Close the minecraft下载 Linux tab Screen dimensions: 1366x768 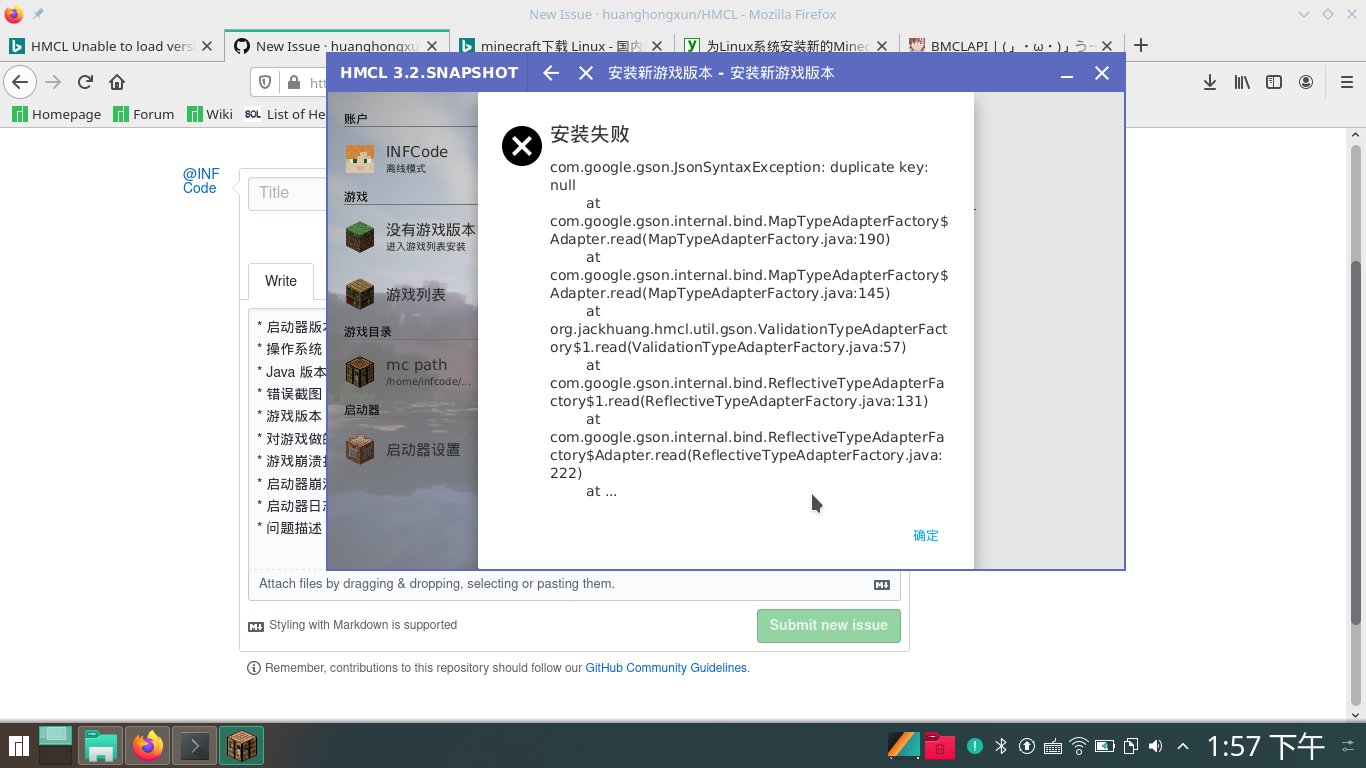(655, 46)
